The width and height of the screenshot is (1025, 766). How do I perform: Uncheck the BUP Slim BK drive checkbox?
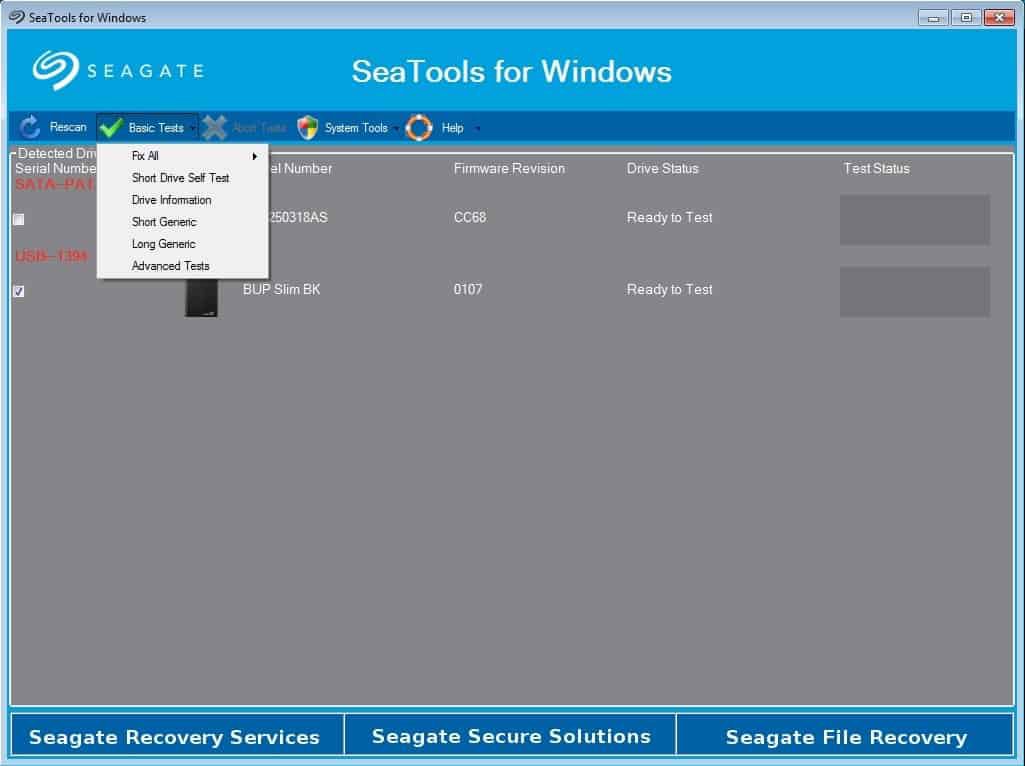pos(19,291)
